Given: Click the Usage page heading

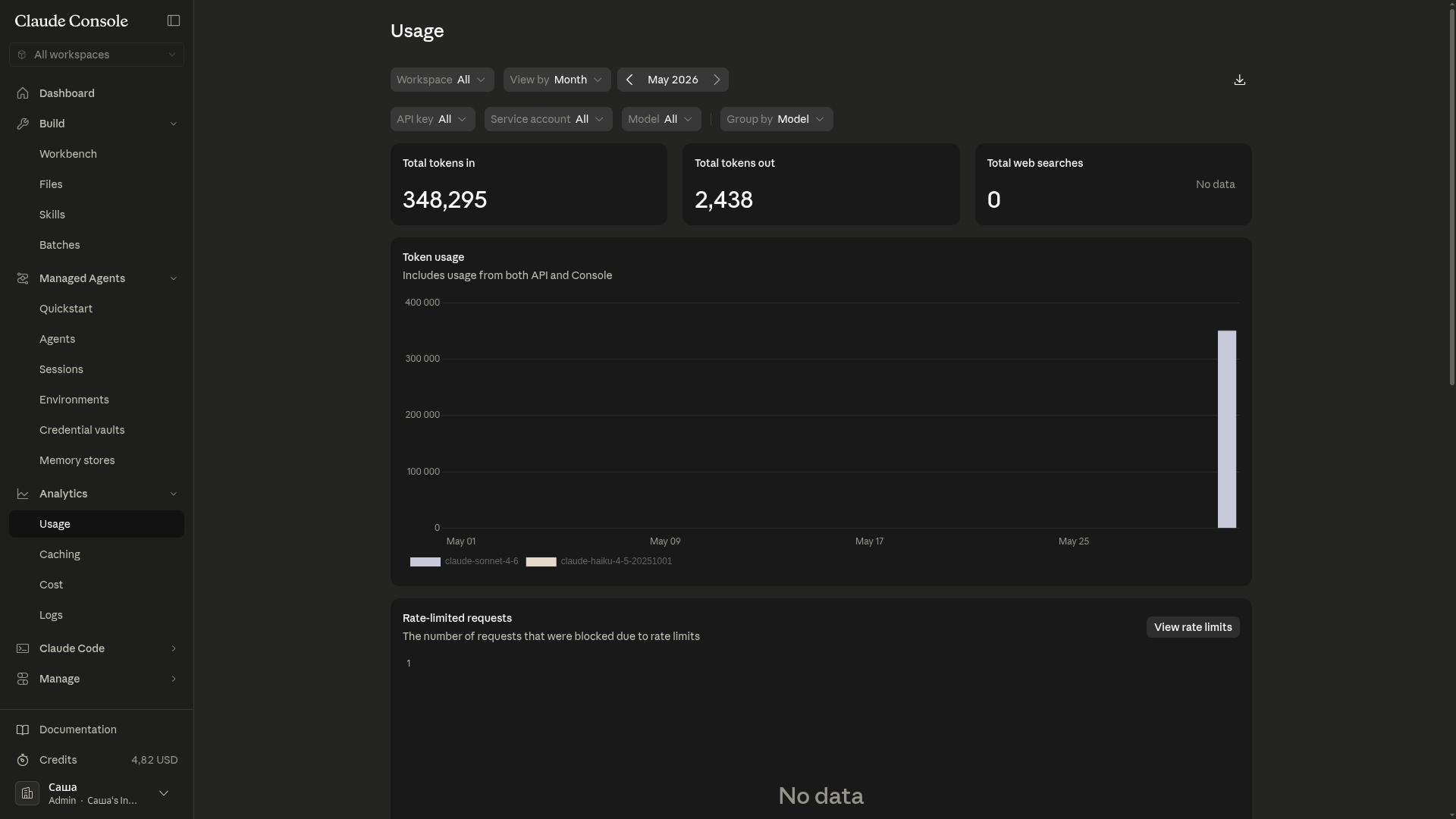Looking at the screenshot, I should tap(417, 31).
